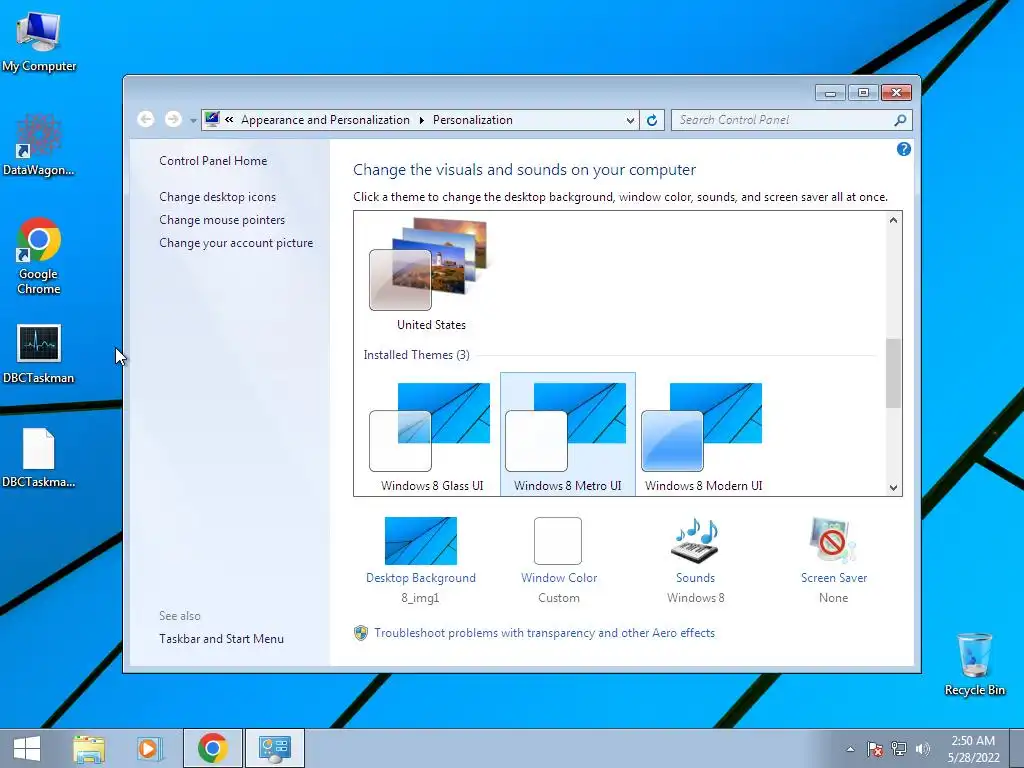Launch Google Chrome desktop shortcut

[x=39, y=255]
